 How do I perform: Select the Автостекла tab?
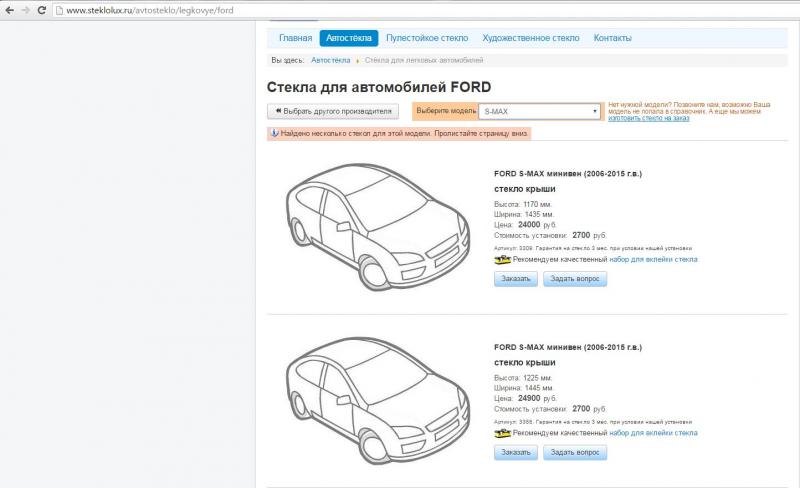point(349,38)
